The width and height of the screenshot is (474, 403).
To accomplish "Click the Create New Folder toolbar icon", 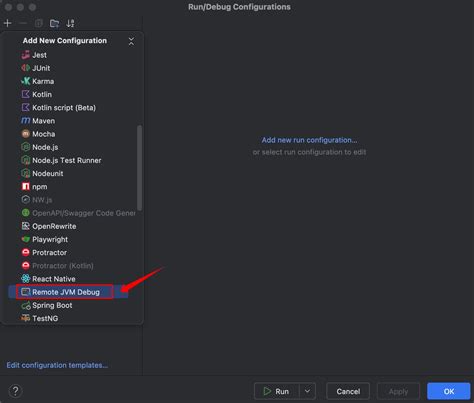I will click(54, 23).
